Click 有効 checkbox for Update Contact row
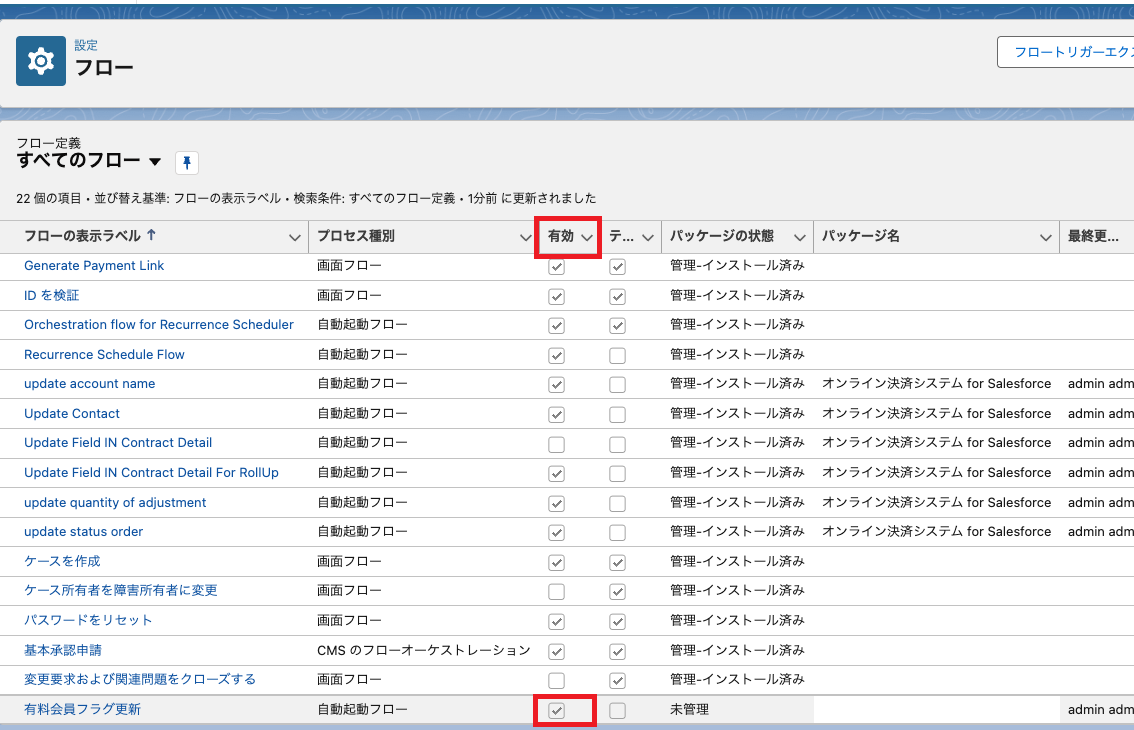 tap(556, 415)
